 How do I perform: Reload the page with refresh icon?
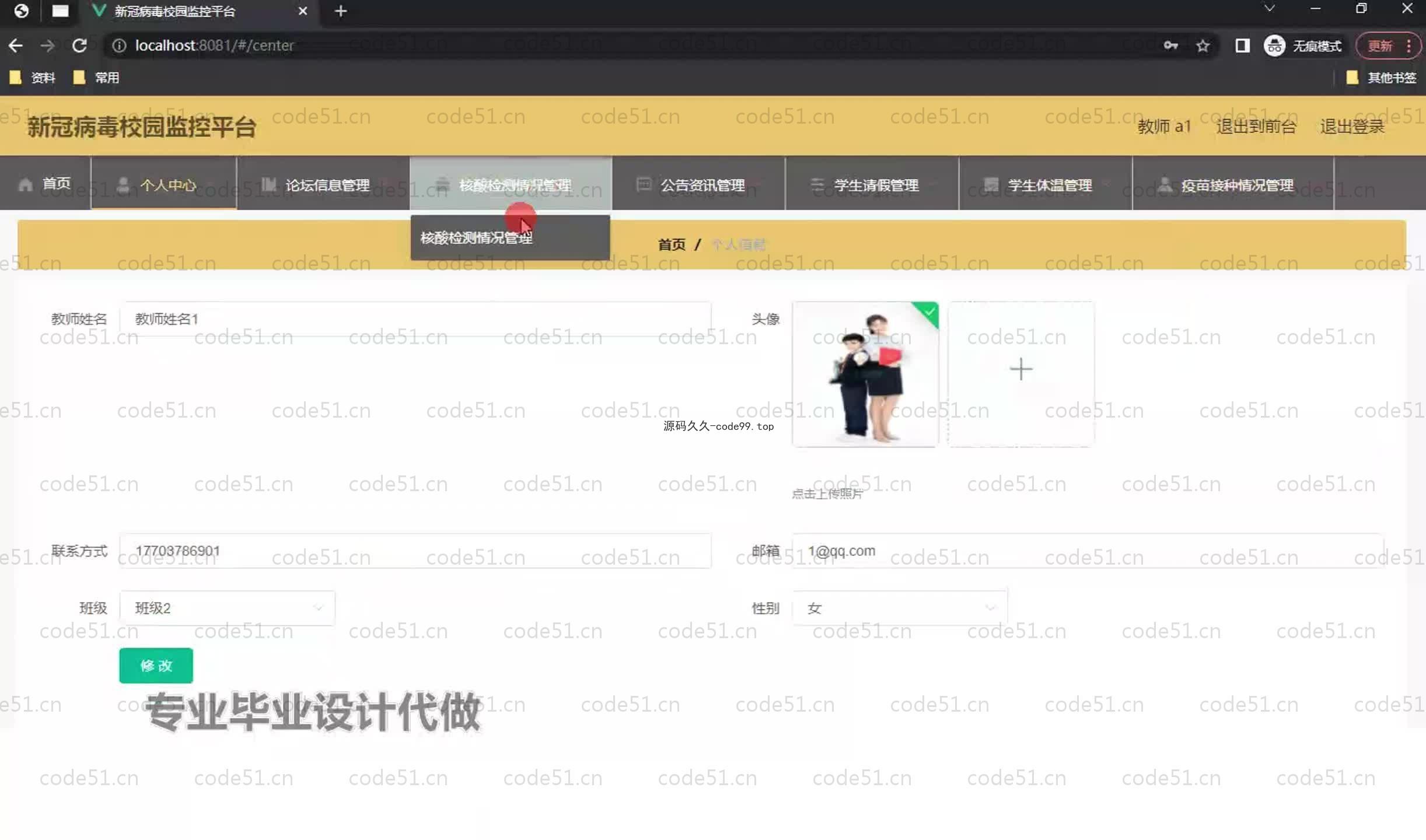79,45
